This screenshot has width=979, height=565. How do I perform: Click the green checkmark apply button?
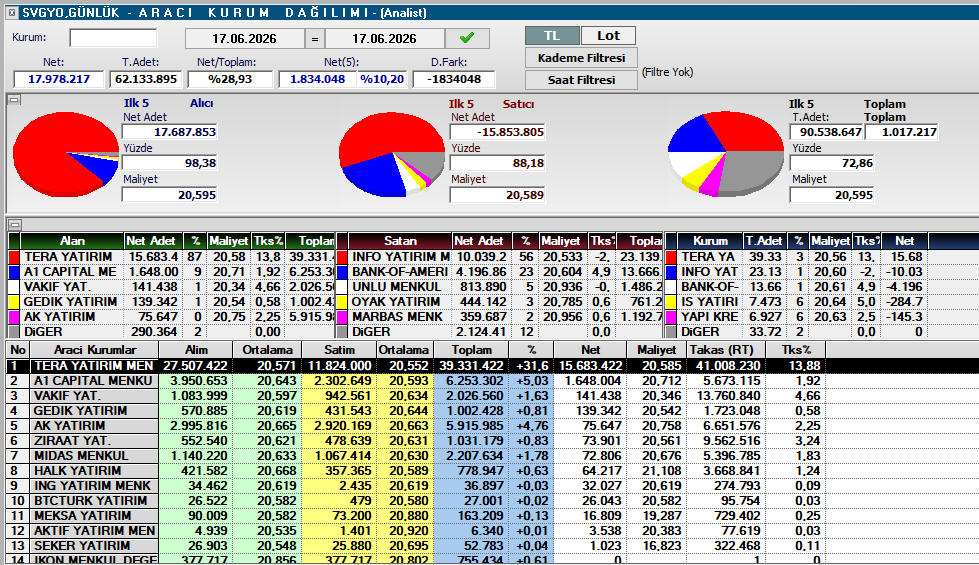click(467, 38)
